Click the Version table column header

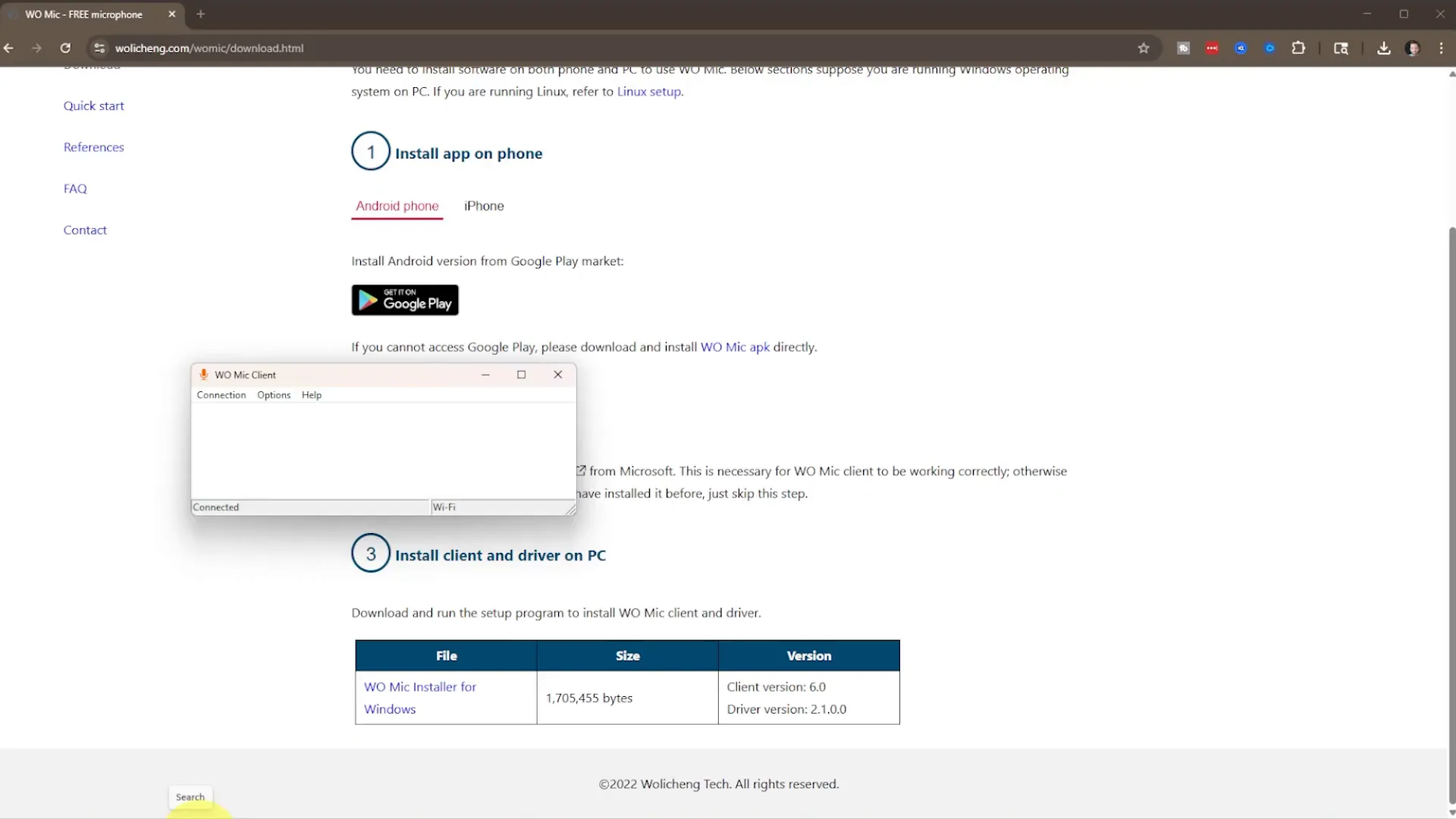point(809,656)
